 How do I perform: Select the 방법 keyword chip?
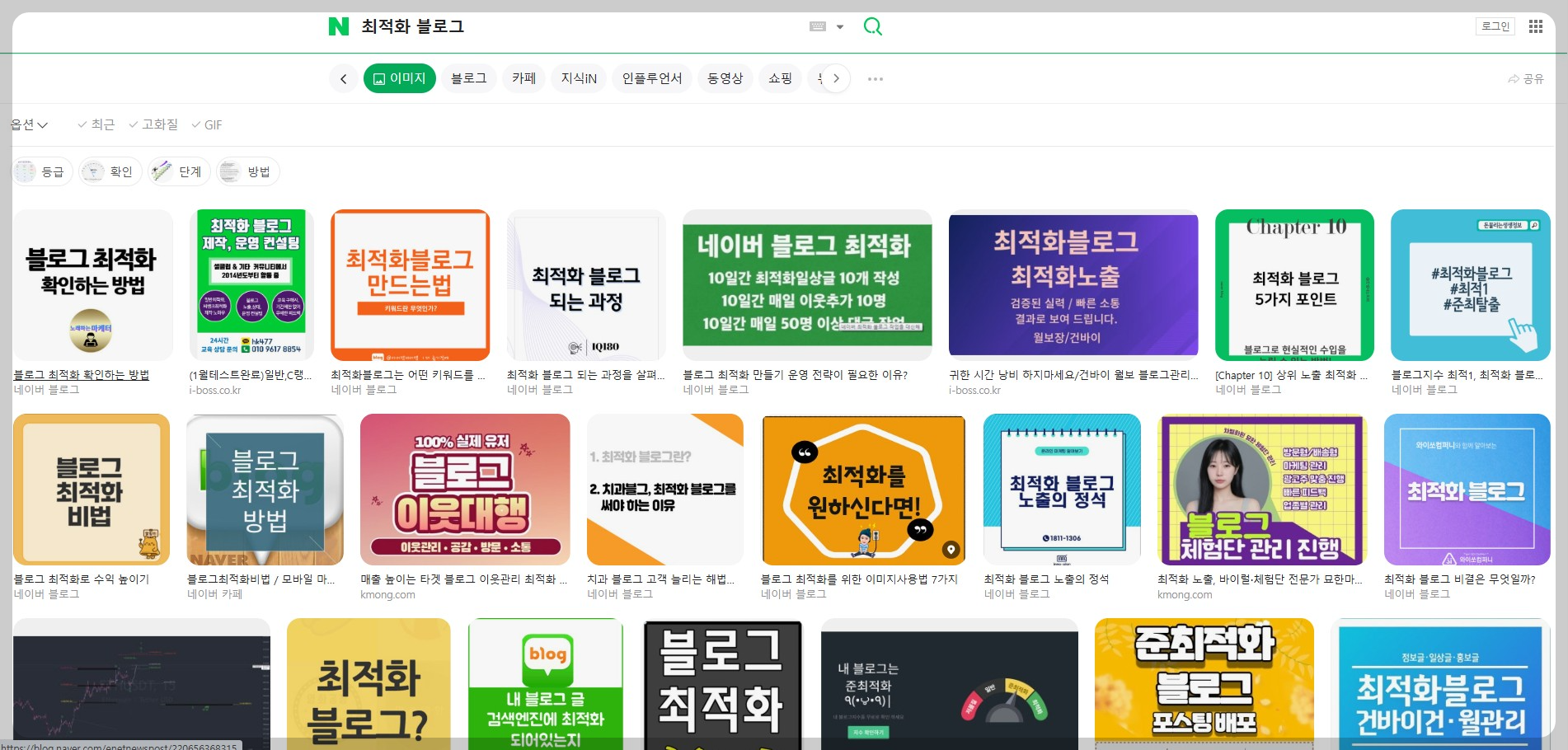pos(248,171)
